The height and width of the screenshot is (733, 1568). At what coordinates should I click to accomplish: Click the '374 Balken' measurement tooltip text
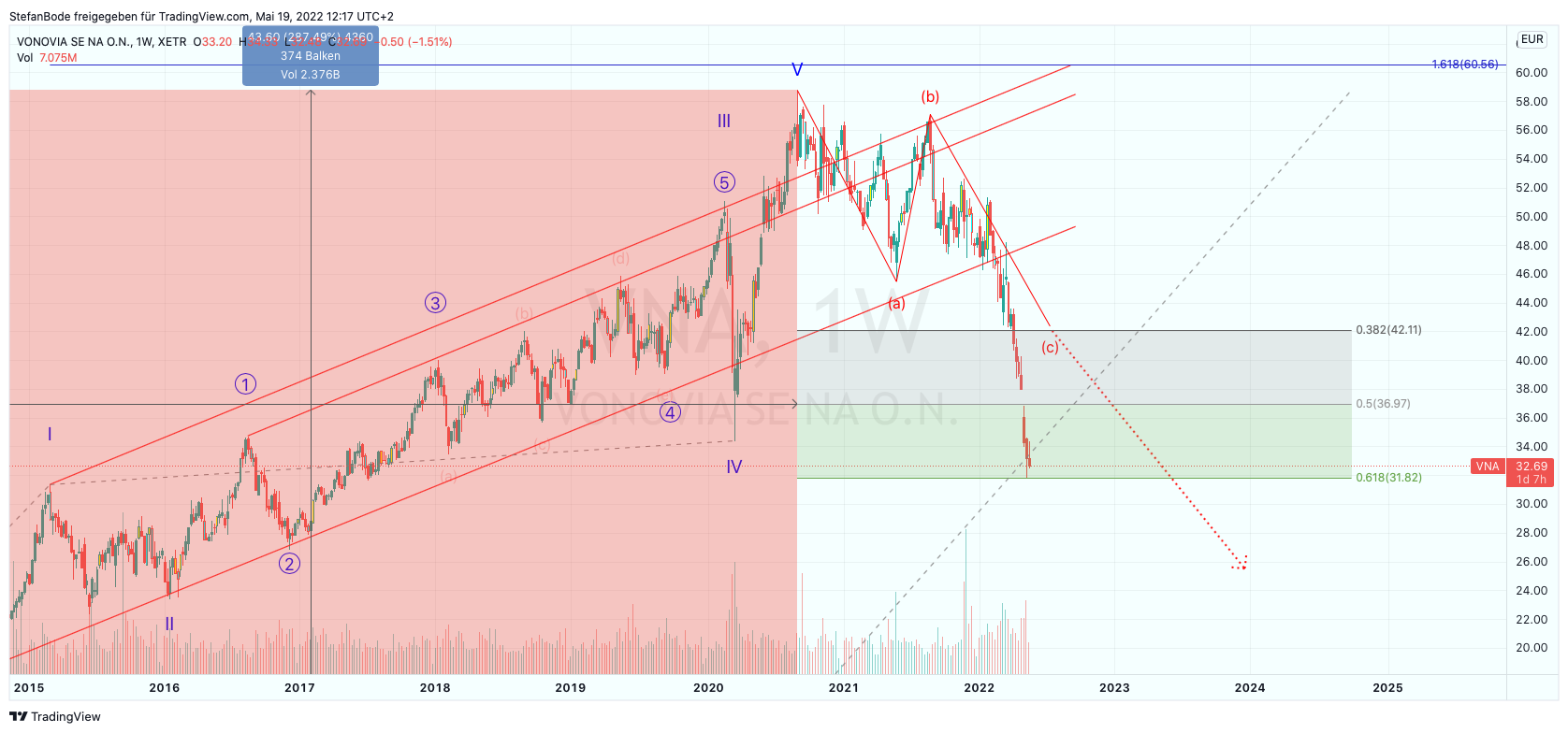coord(311,56)
